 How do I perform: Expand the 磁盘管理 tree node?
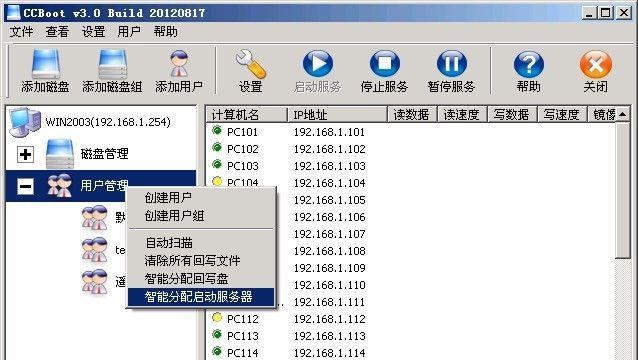[x=25, y=154]
